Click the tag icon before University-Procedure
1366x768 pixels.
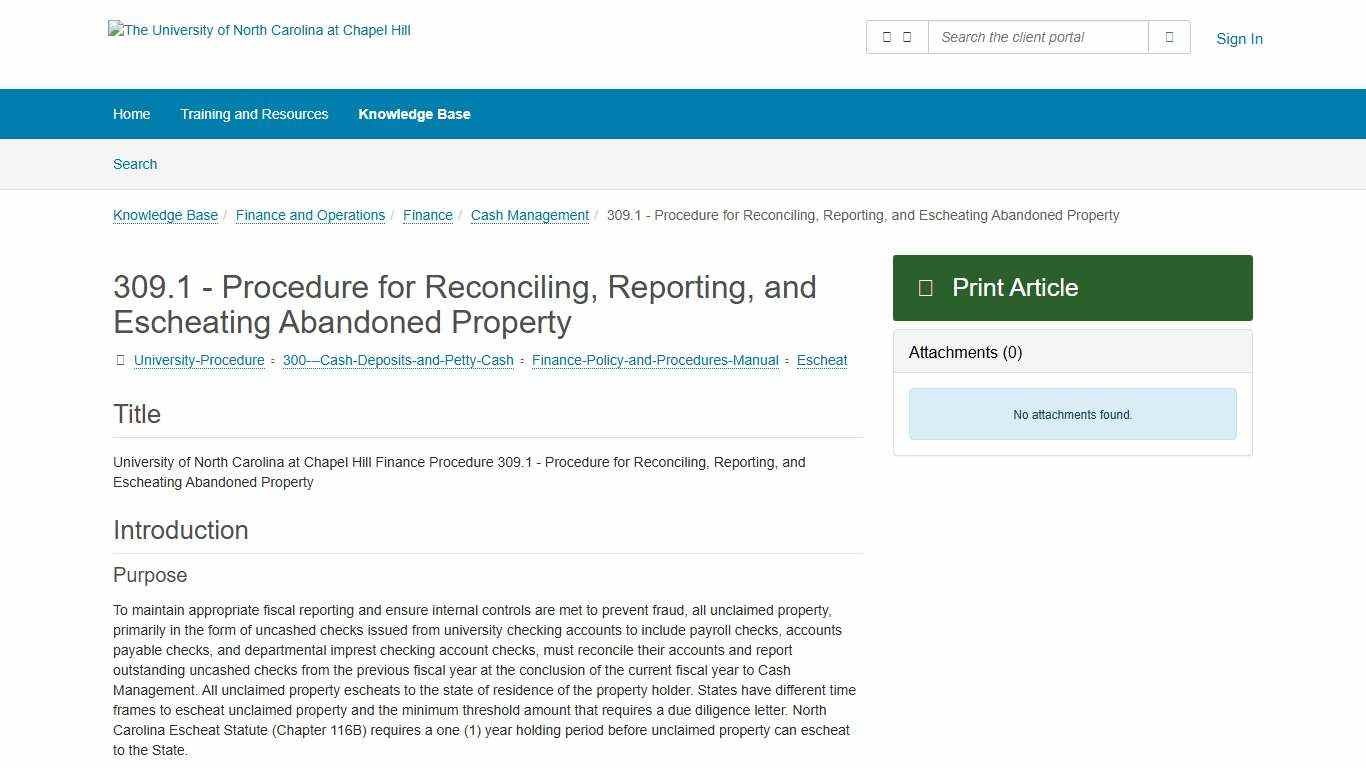[120, 360]
